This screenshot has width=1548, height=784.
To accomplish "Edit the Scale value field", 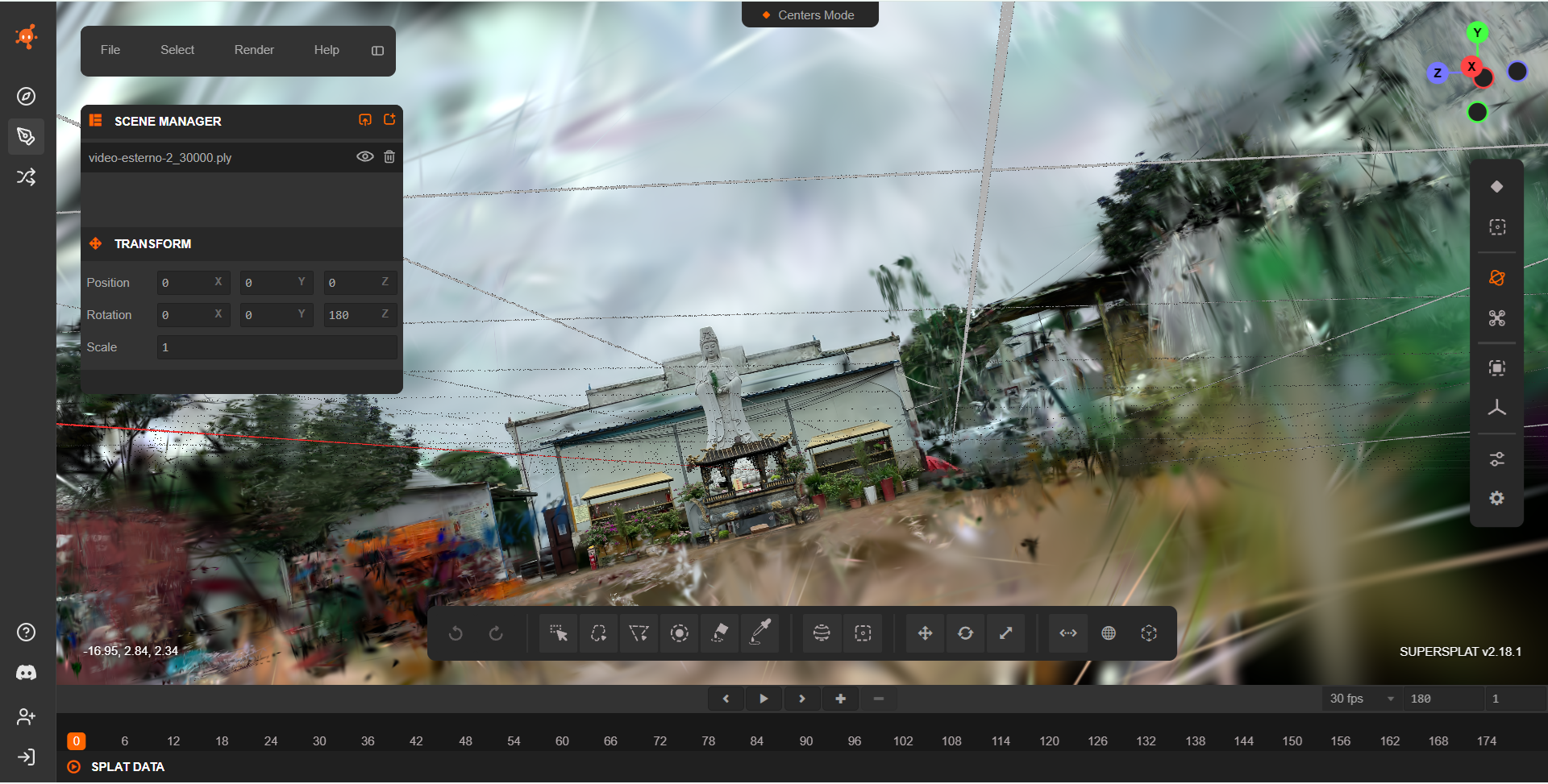I will [x=277, y=347].
